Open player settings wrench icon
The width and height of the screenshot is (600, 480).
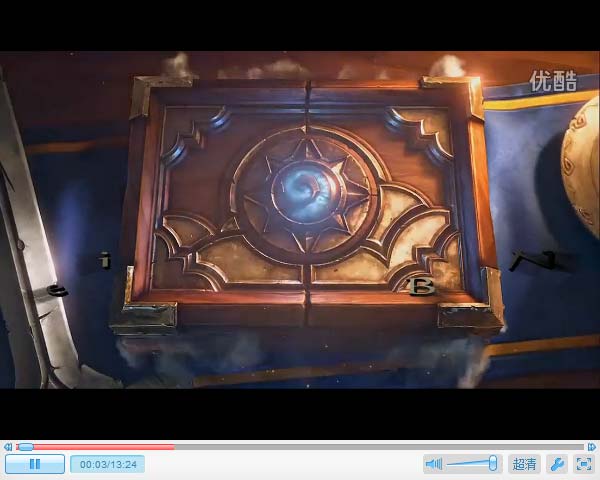pos(557,464)
